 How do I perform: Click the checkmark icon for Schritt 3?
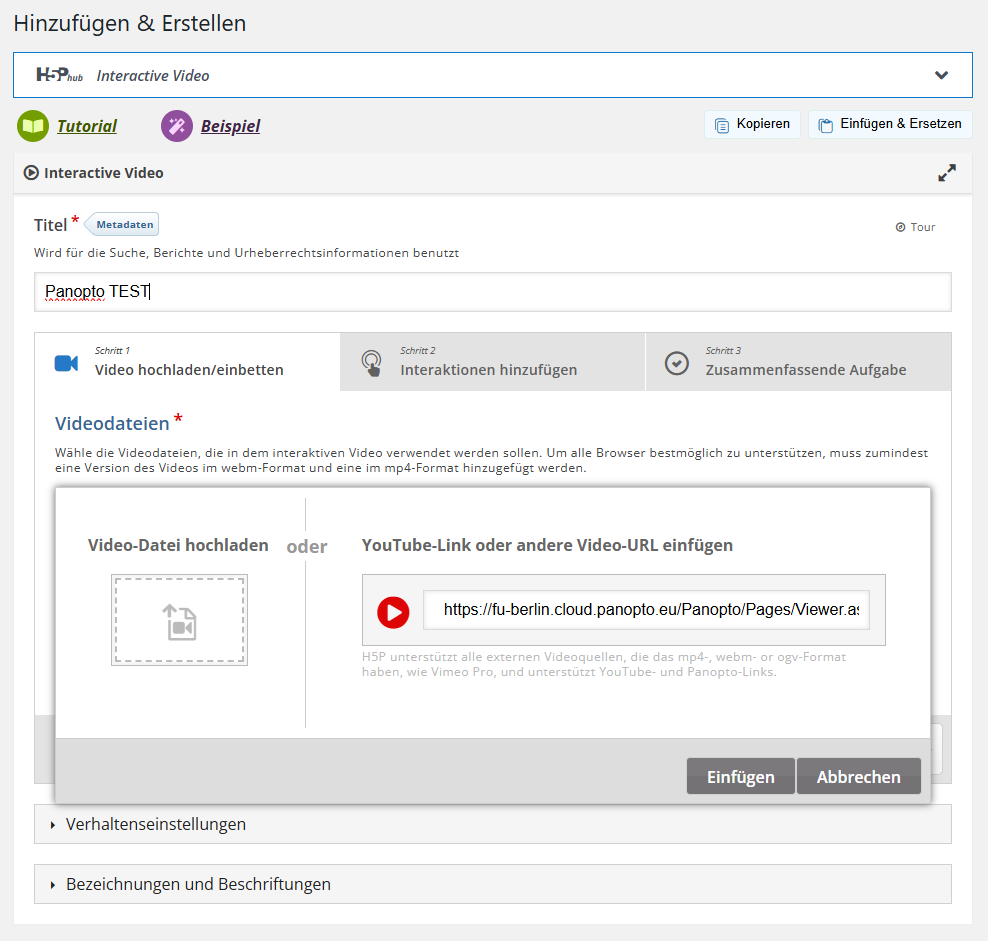pyautogui.click(x=677, y=363)
